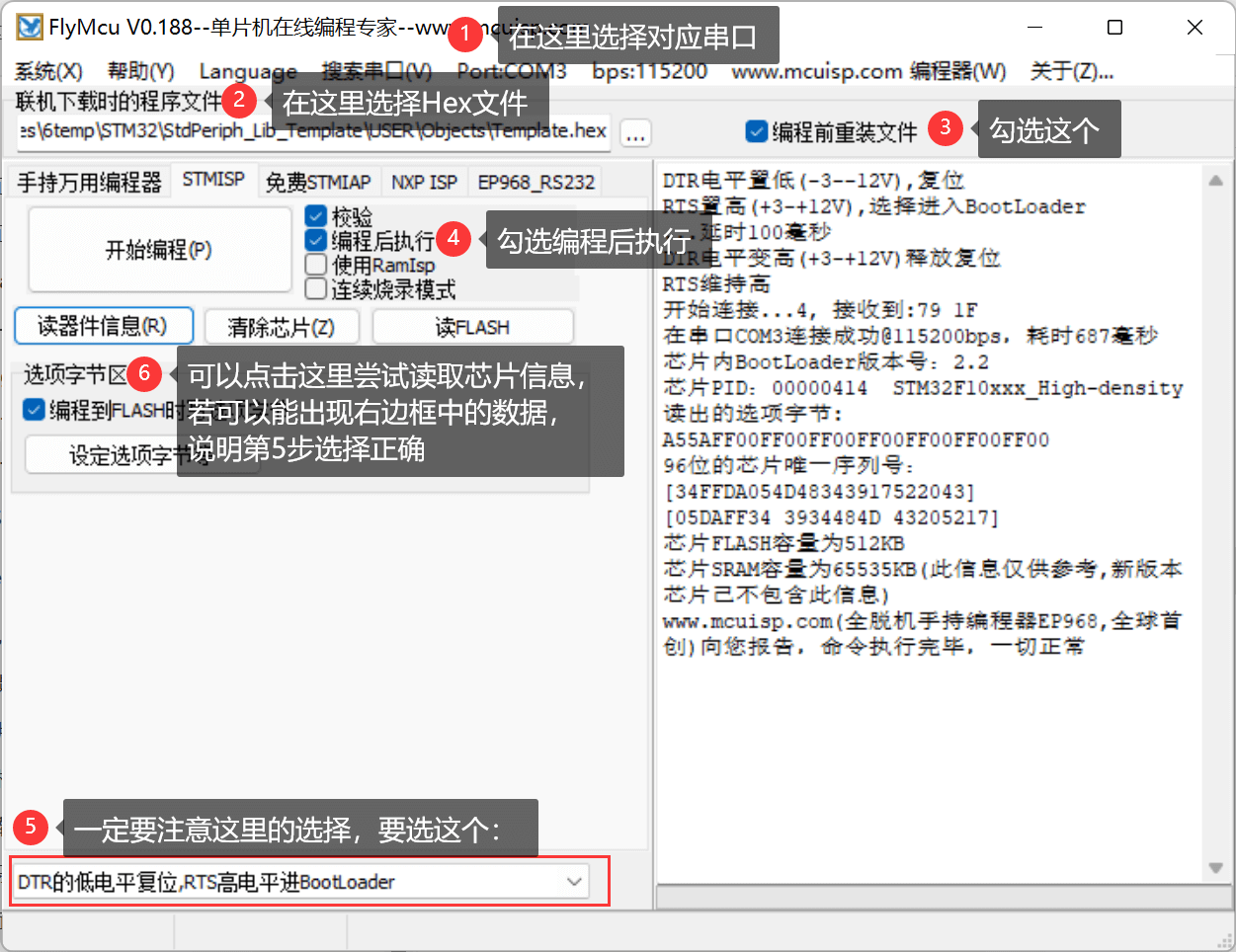Viewport: 1236px width, 952px height.
Task: Open the bps:115200 baud rate menu
Action: (649, 71)
